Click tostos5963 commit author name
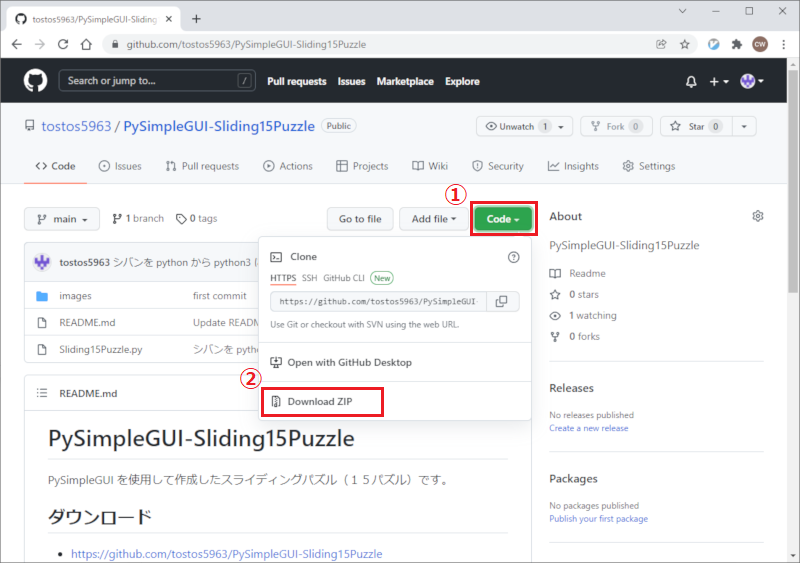 click(85, 262)
